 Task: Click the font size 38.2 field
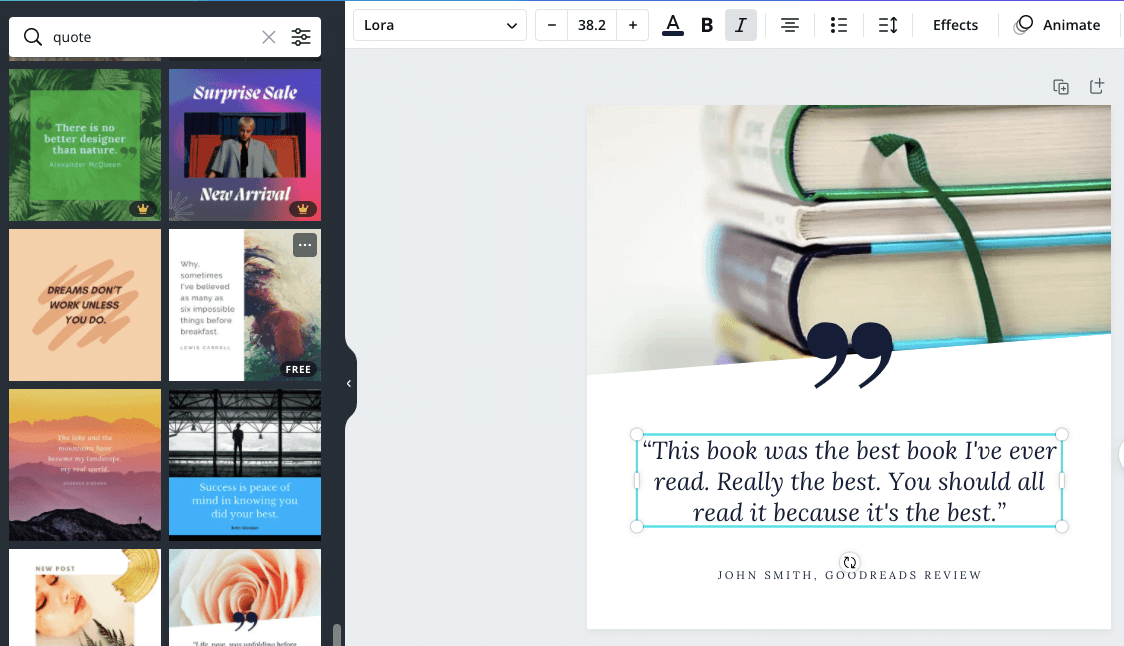pyautogui.click(x=592, y=25)
